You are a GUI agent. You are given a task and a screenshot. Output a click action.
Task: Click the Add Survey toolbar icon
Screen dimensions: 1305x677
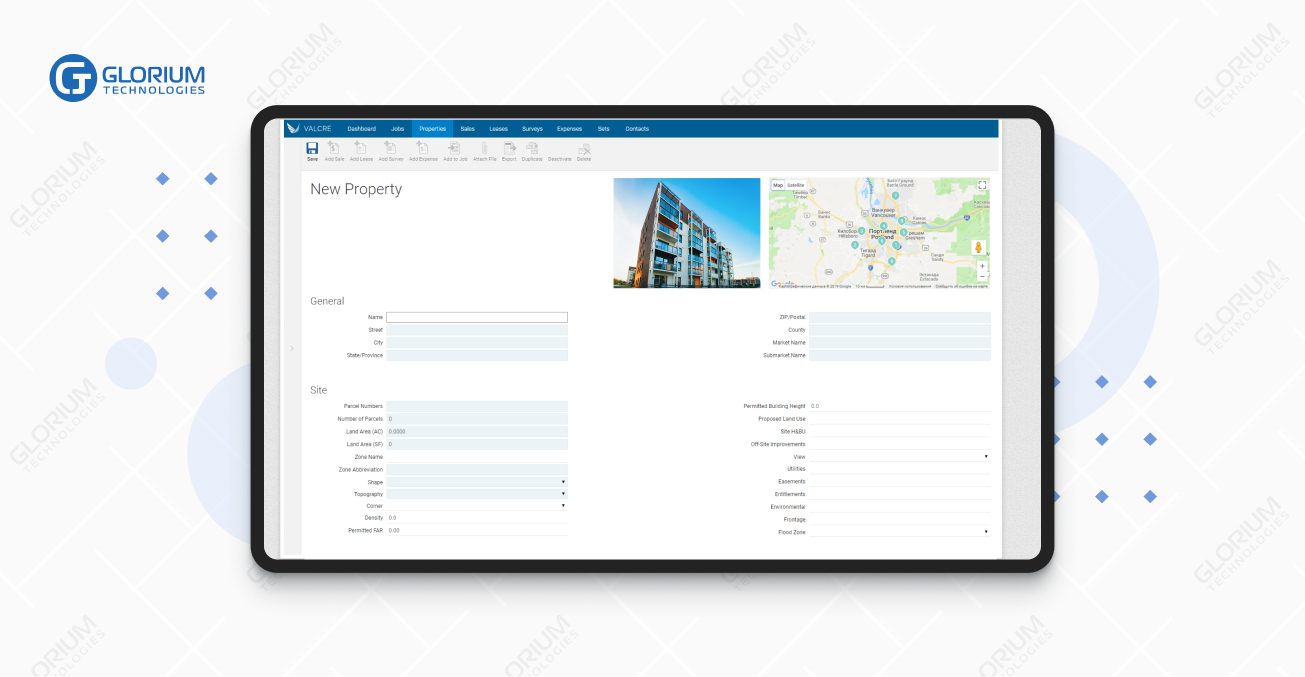(x=391, y=148)
